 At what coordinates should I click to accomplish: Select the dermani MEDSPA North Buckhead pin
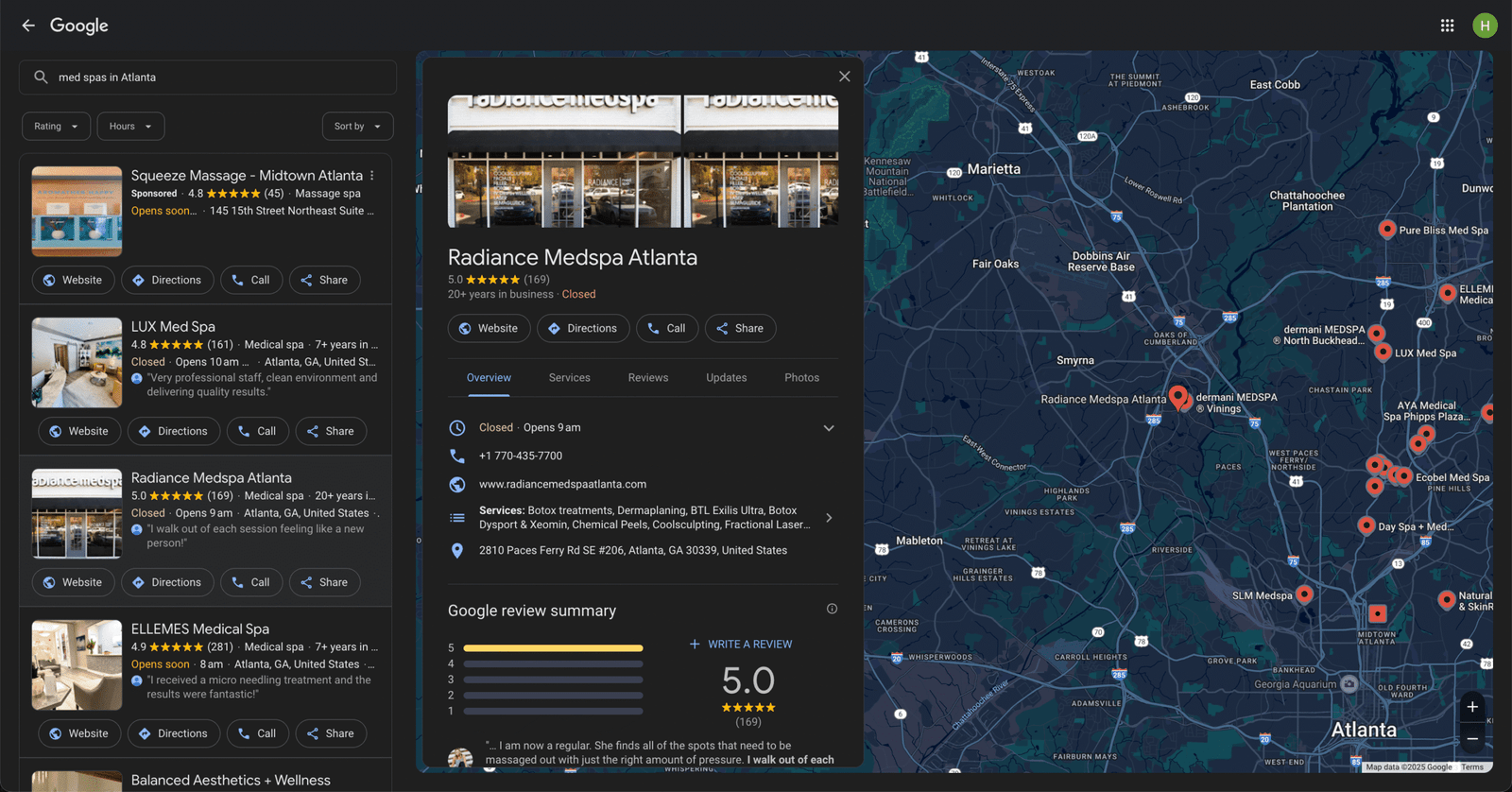(x=1376, y=334)
